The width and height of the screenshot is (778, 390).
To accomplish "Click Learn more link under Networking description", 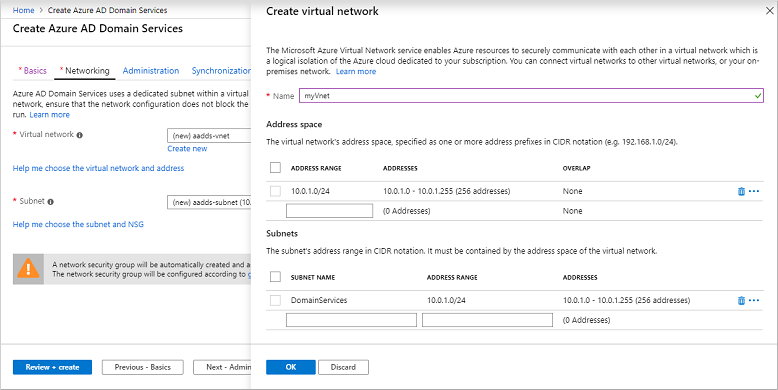I will pos(50,115).
